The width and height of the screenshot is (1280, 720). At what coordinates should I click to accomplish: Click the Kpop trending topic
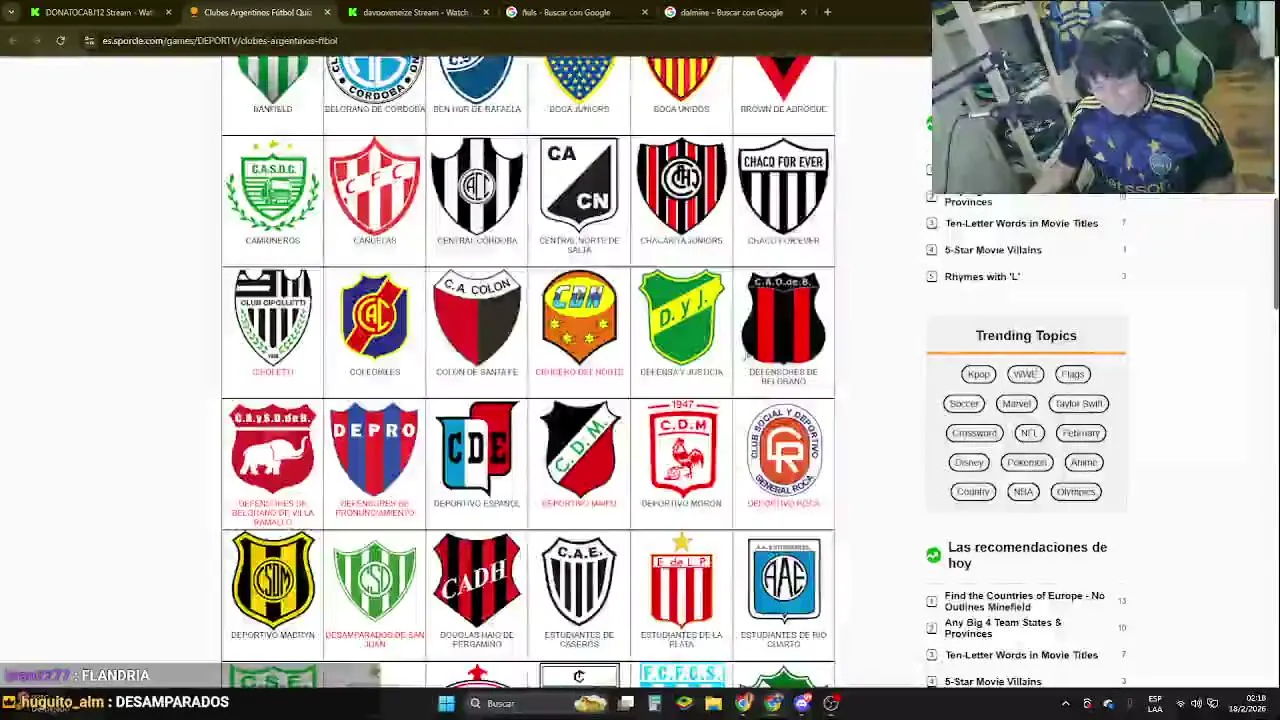tap(978, 374)
